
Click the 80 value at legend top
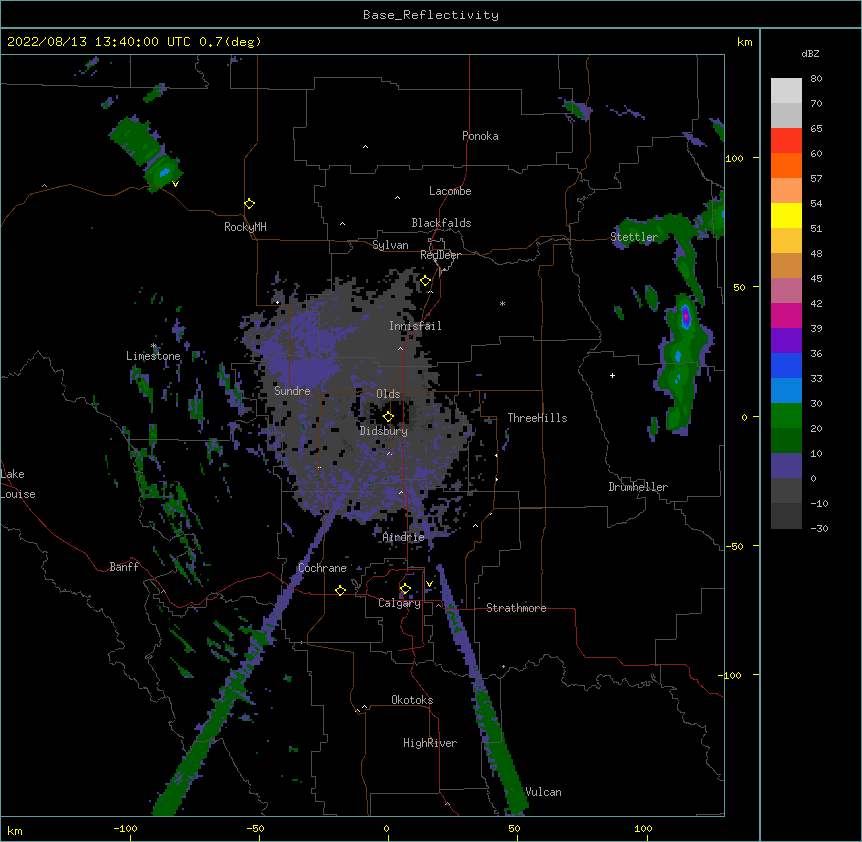pyautogui.click(x=816, y=79)
